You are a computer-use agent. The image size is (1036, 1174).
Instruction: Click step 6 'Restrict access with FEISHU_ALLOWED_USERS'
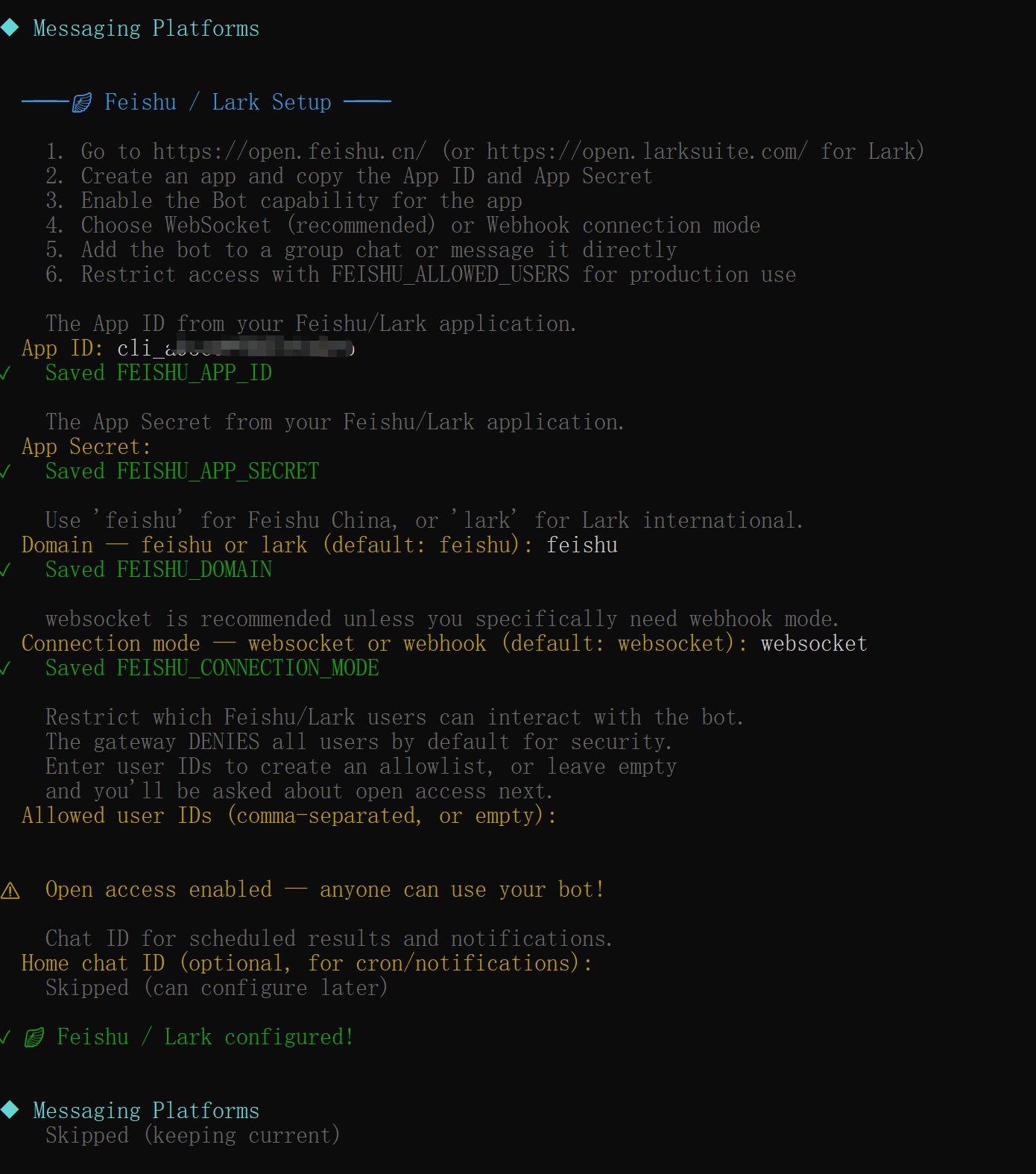click(x=421, y=274)
